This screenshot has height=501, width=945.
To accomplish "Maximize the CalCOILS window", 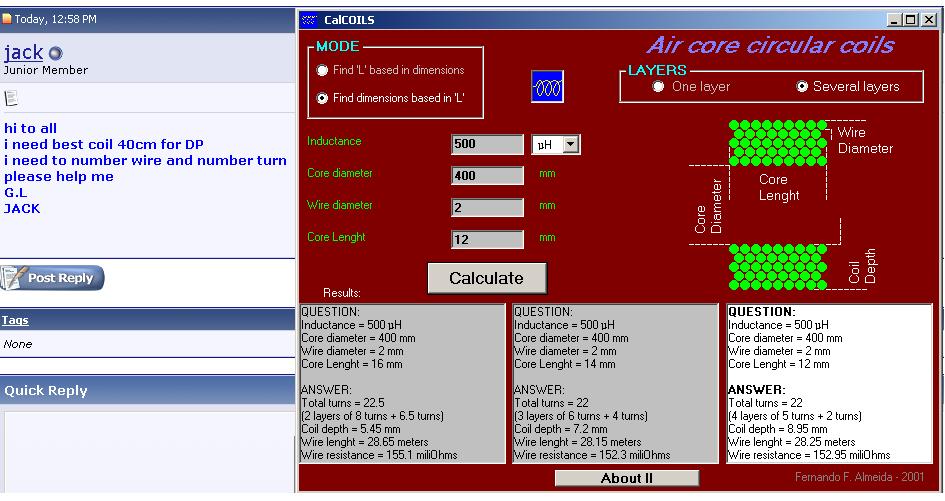I will (911, 20).
